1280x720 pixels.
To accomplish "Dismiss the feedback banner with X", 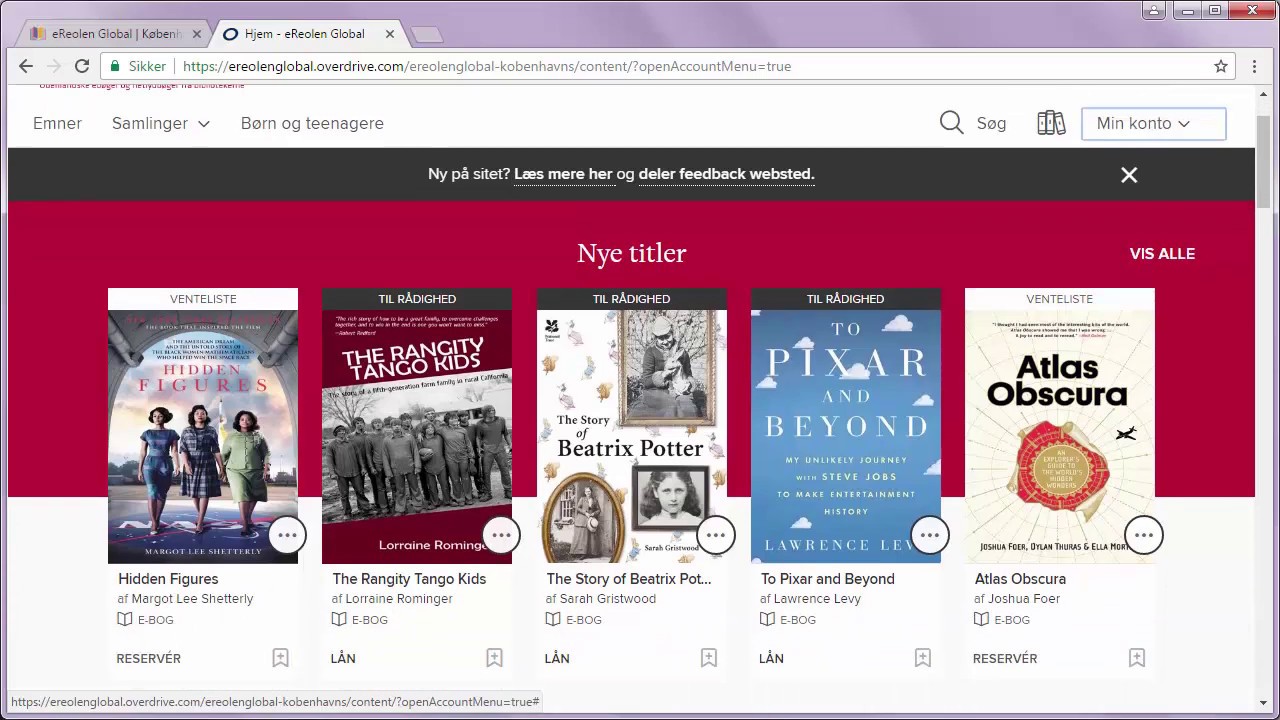I will (1129, 175).
